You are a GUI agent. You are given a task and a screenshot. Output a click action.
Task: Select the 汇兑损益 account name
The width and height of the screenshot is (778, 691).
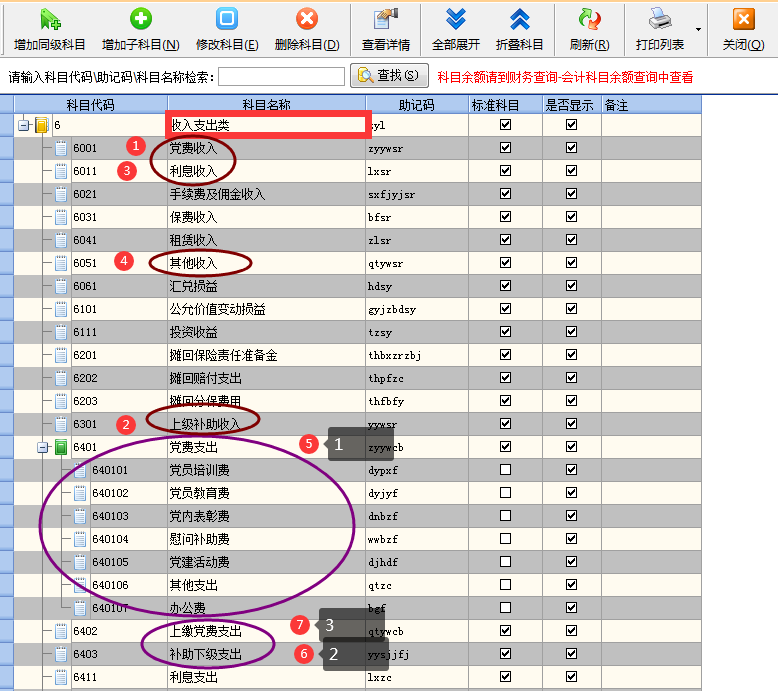194,286
